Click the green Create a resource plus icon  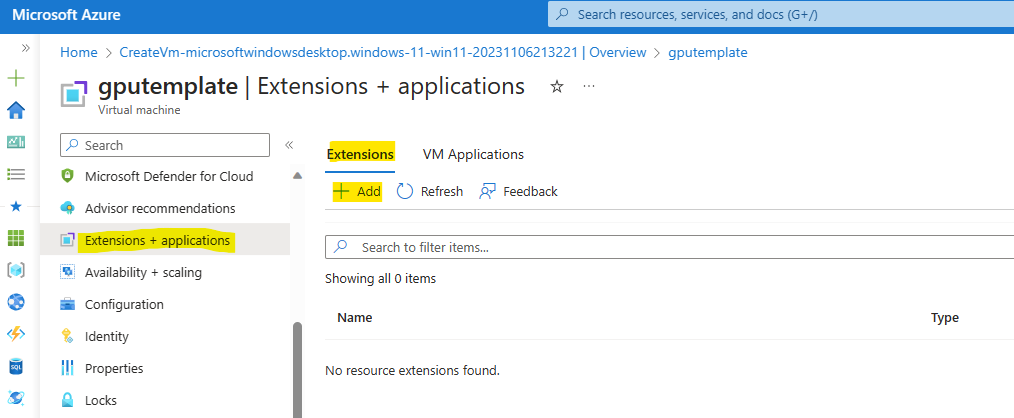(x=16, y=79)
